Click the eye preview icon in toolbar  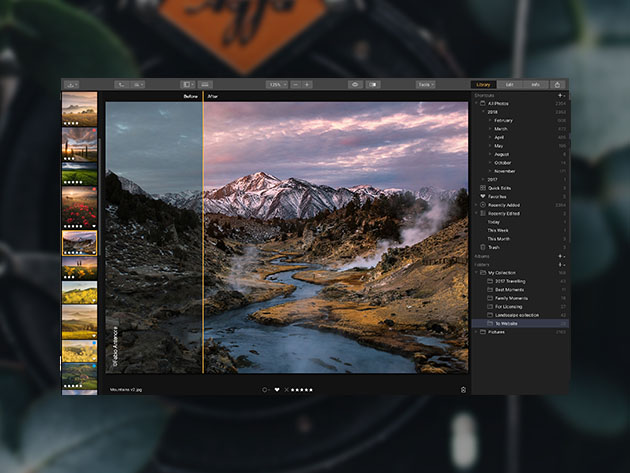click(354, 85)
